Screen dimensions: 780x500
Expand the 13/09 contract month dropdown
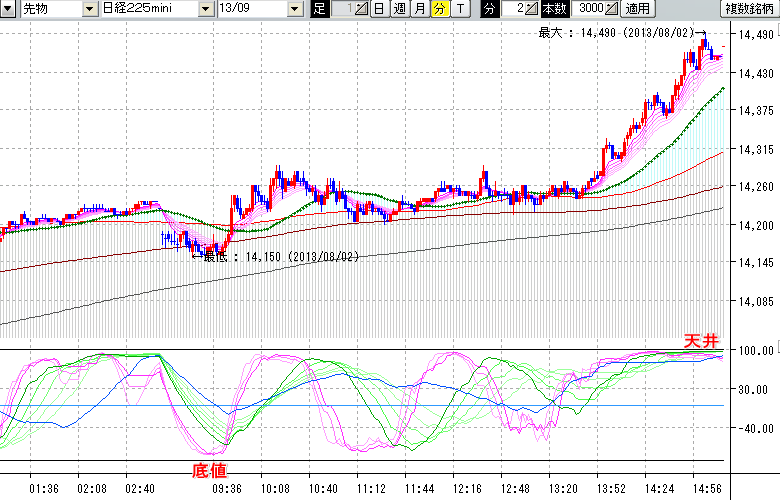pyautogui.click(x=294, y=9)
